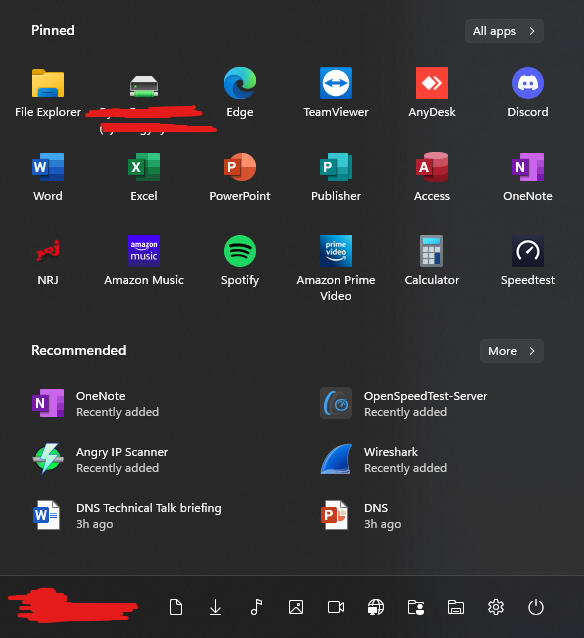Click 'Angry IP Scanner' label
584x638 pixels.
click(x=122, y=452)
